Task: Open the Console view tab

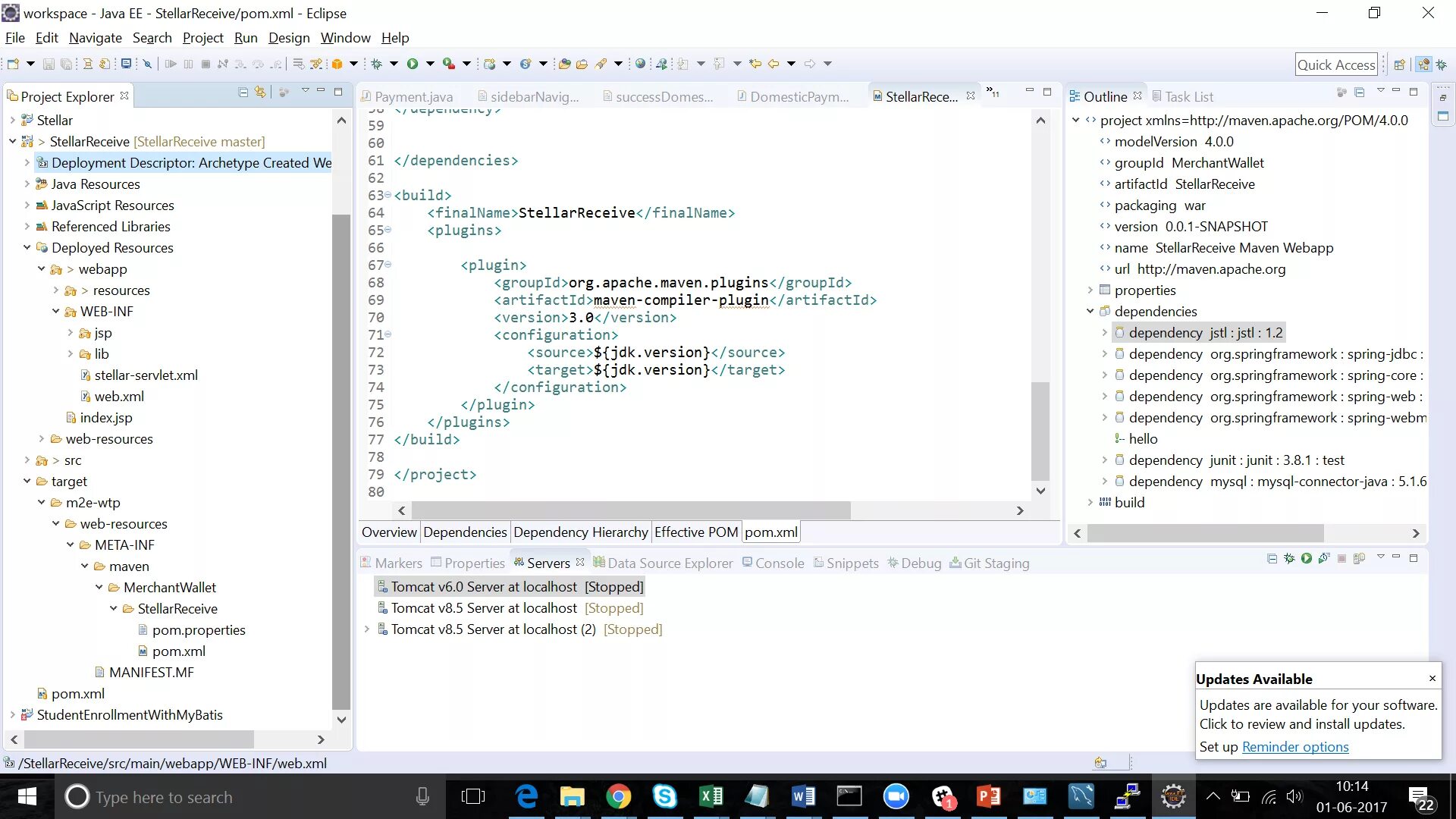Action: 779,563
